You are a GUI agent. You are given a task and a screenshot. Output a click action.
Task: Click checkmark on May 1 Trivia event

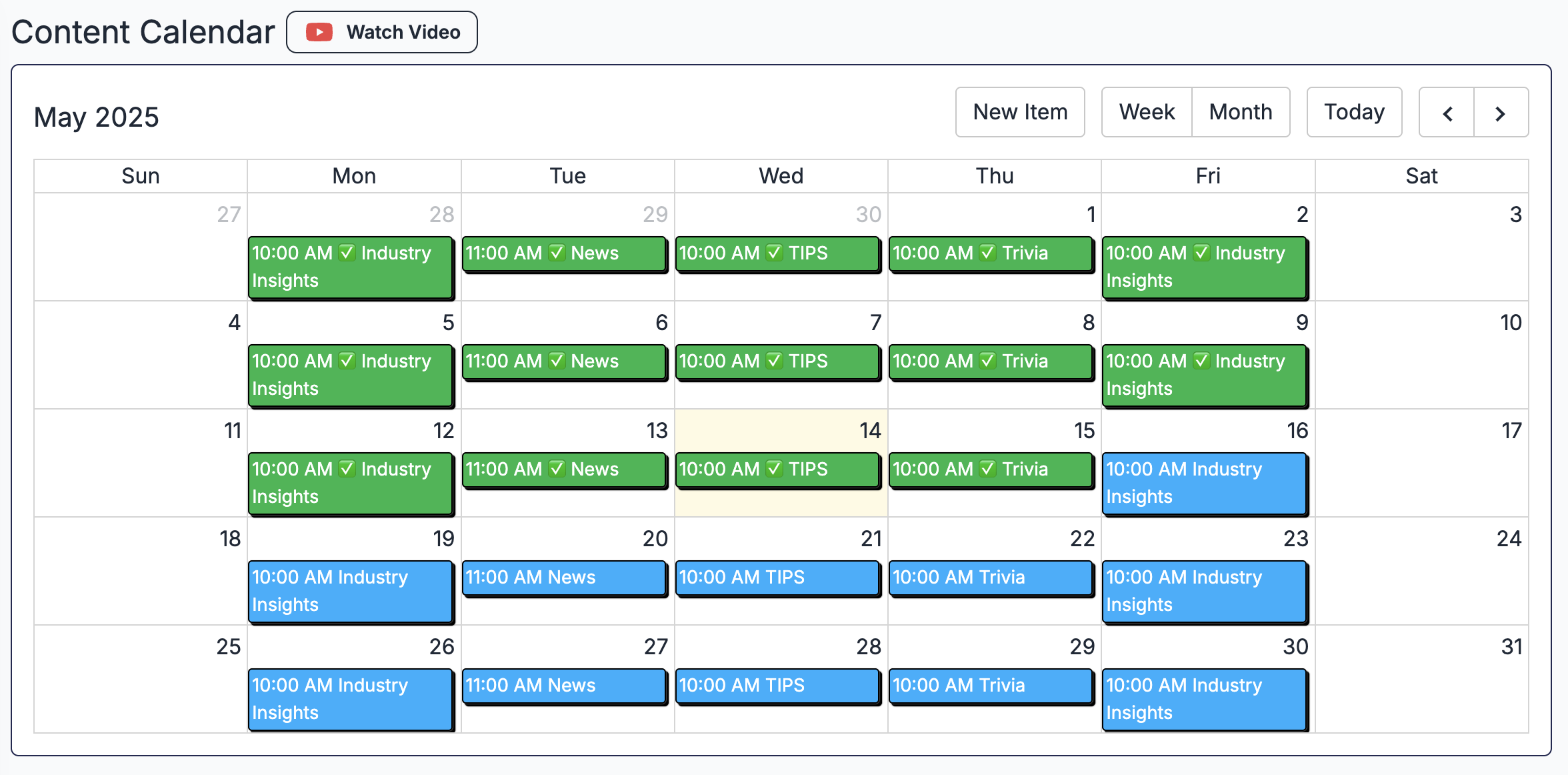coord(988,253)
